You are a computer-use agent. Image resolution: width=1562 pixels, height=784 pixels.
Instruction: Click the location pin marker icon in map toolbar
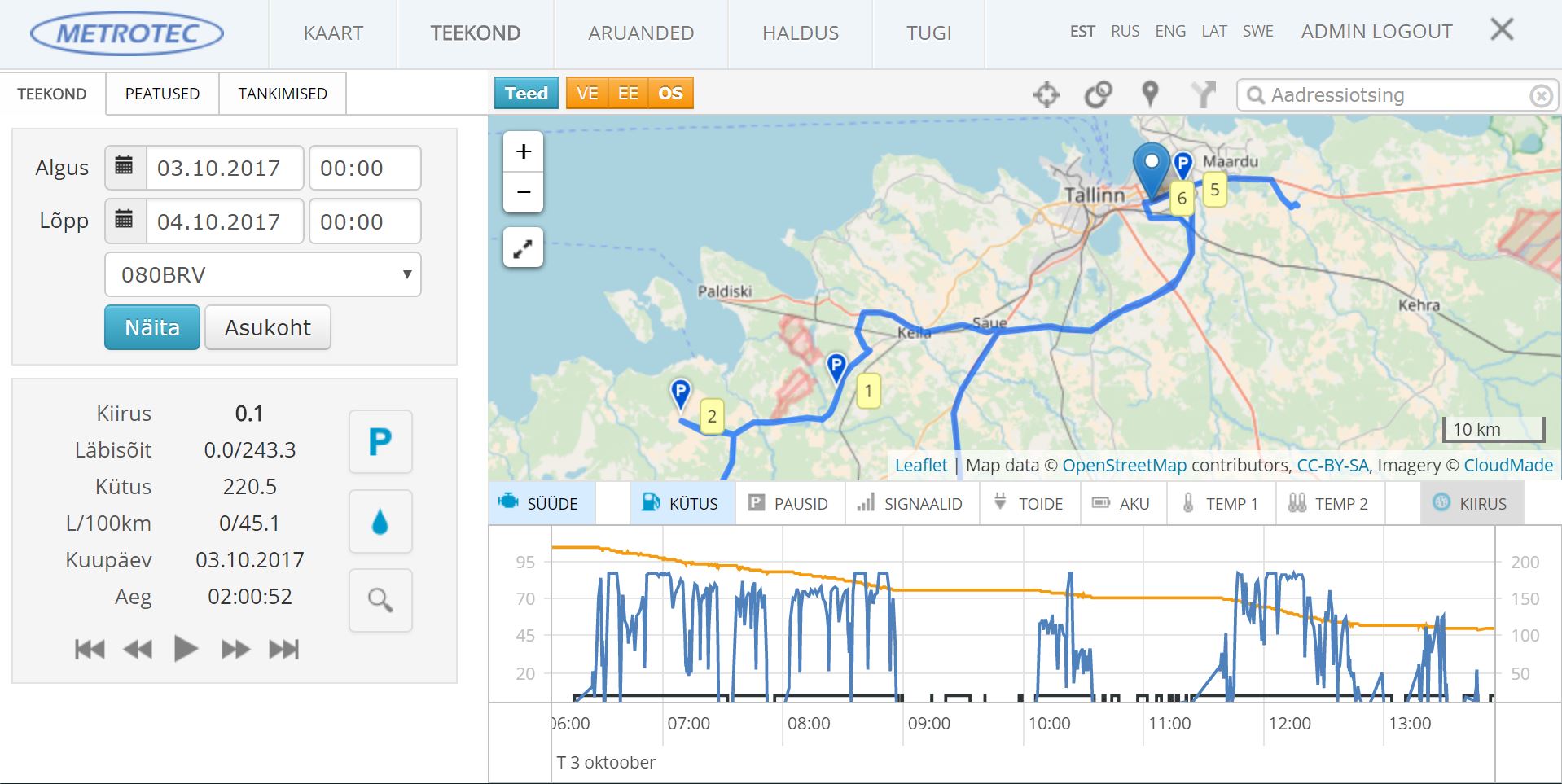(1150, 94)
